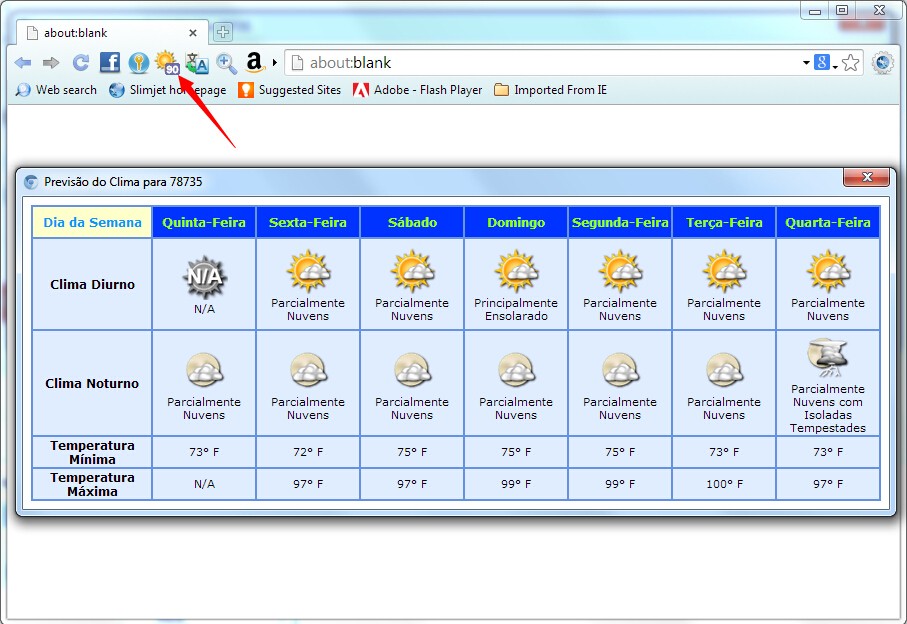Viewport: 907px width, 624px height.
Task: Click the Sábado column header
Action: tap(412, 223)
